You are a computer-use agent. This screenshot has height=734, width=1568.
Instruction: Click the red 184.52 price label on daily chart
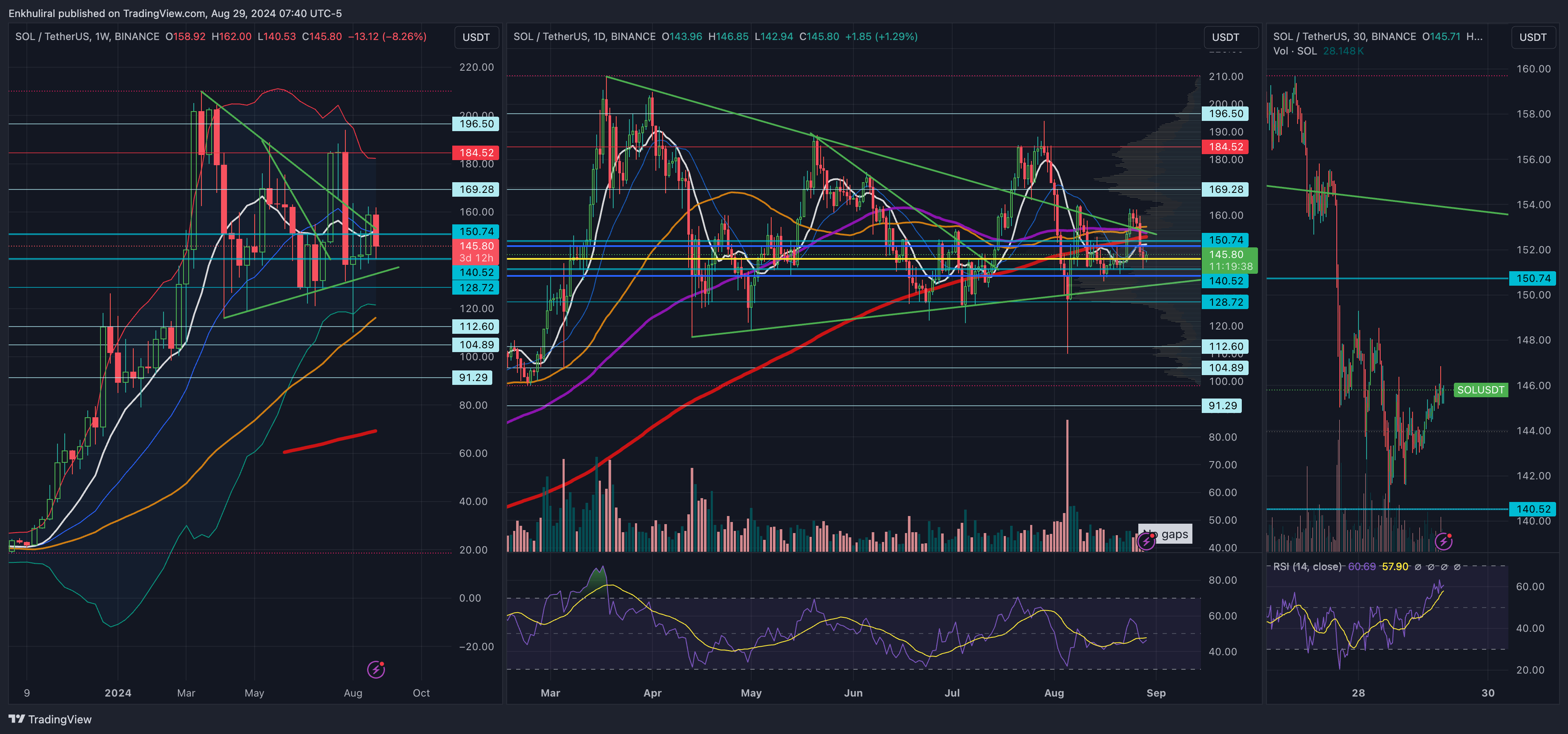pyautogui.click(x=1225, y=147)
